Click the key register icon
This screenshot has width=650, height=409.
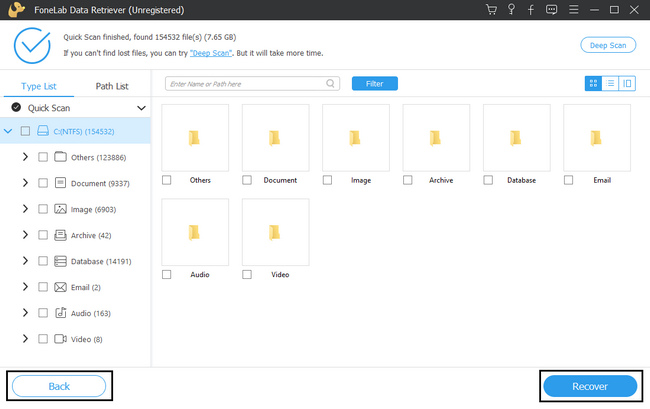[x=511, y=10]
